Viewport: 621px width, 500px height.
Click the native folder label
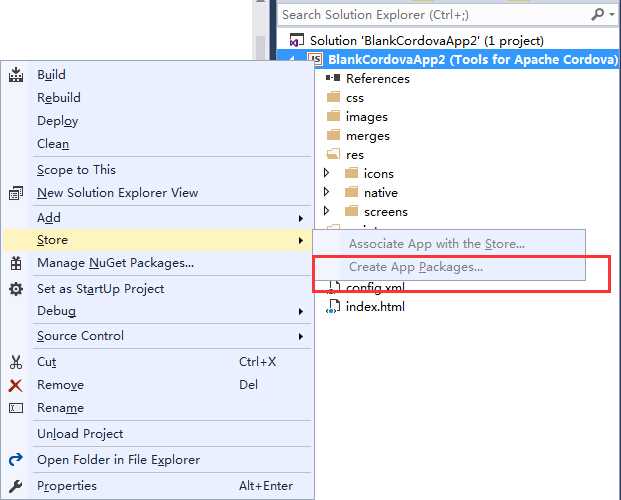381,193
